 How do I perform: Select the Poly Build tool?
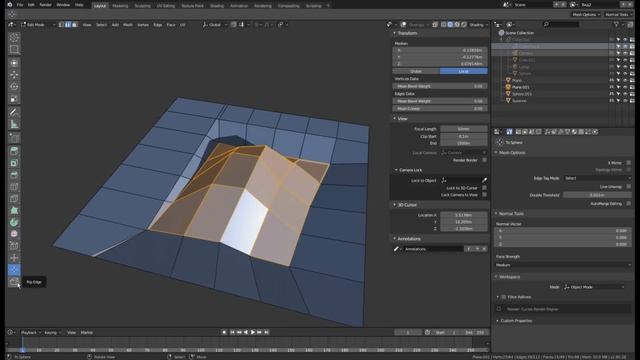click(14, 210)
